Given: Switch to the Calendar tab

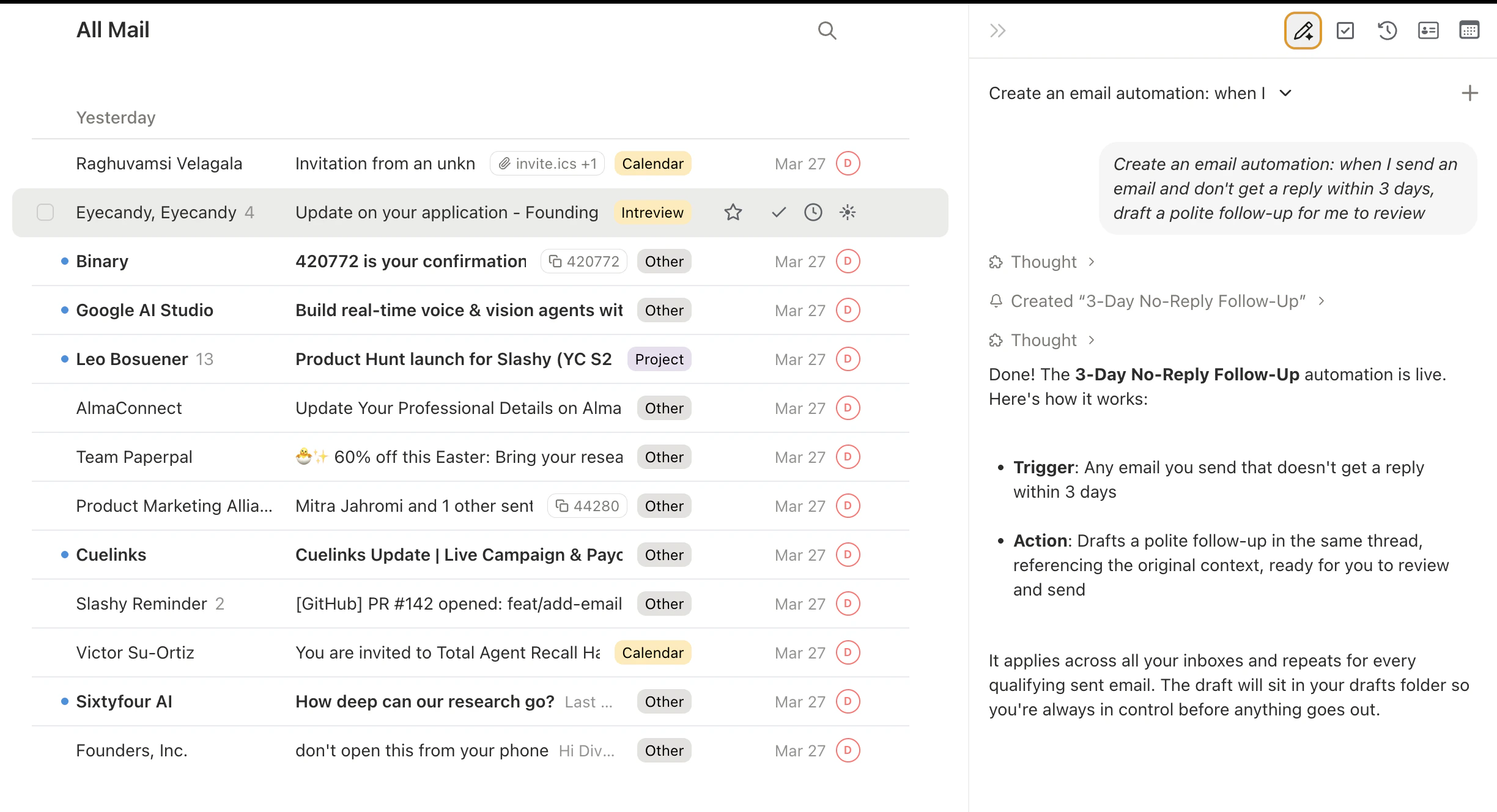Looking at the screenshot, I should 1470,30.
